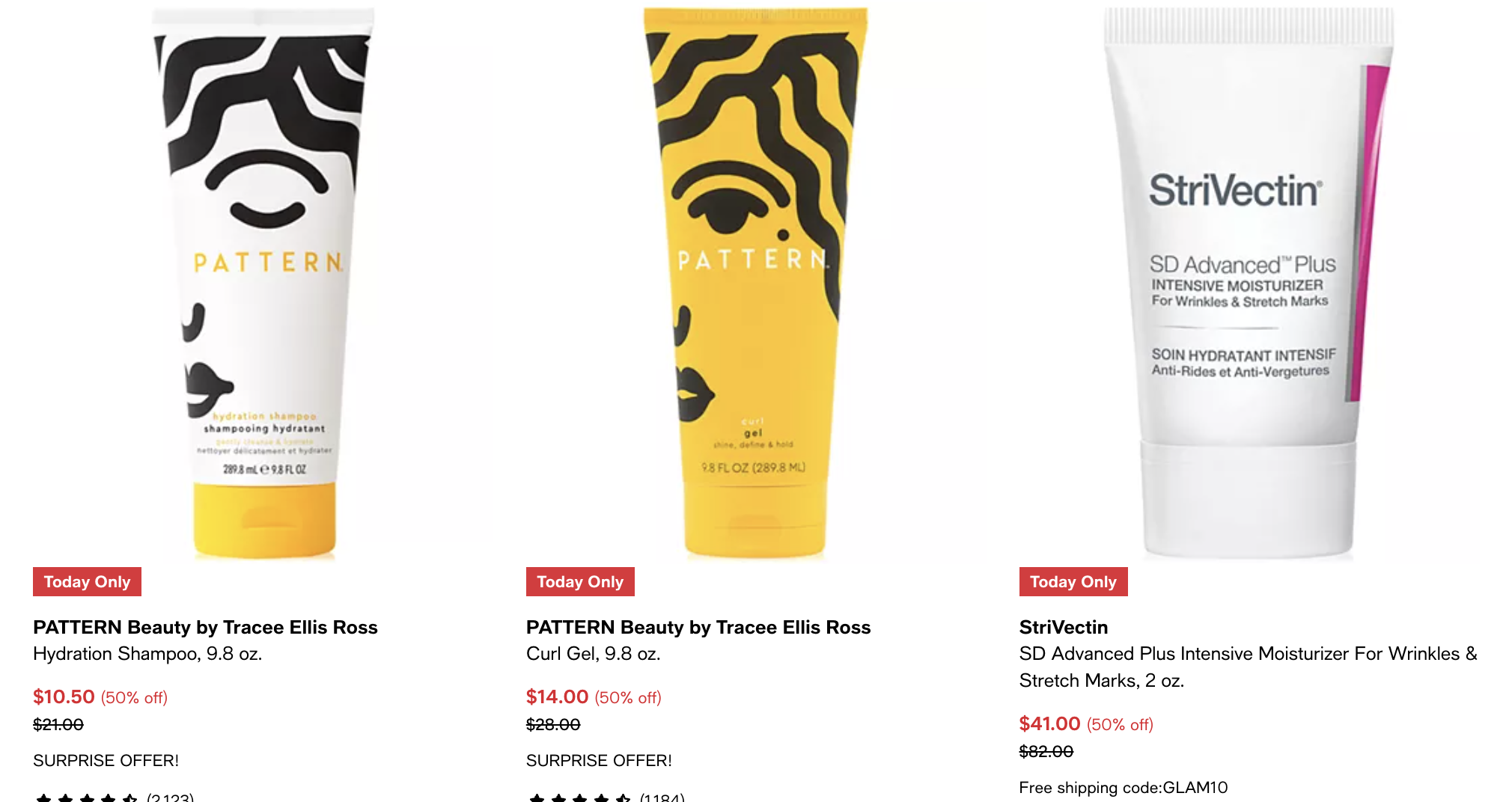This screenshot has height=802, width=1512.
Task: Open Curl Gel, 9.8 oz. product title
Action: click(x=593, y=654)
